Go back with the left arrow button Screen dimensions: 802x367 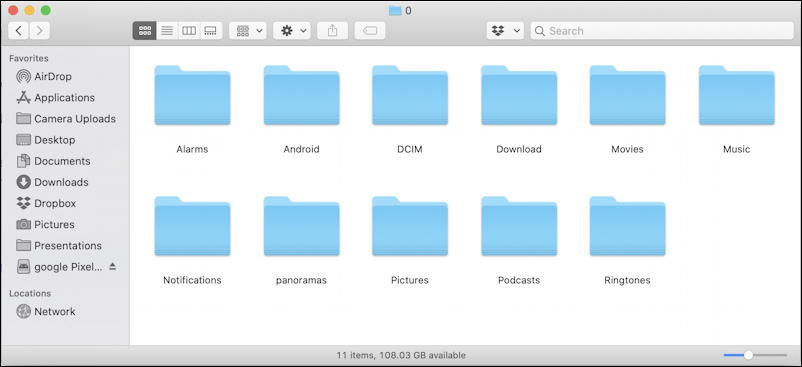(18, 31)
